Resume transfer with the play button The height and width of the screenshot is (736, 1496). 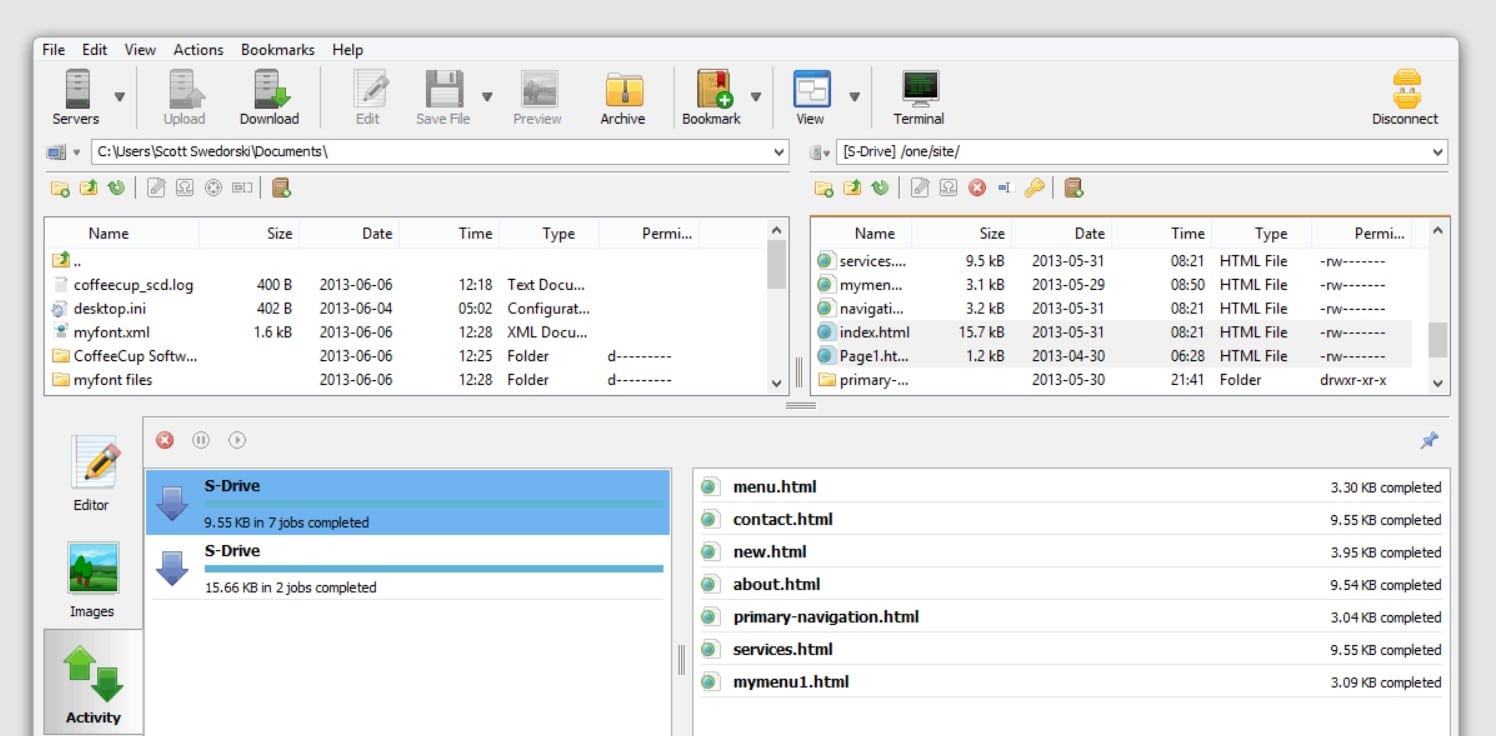tap(237, 440)
